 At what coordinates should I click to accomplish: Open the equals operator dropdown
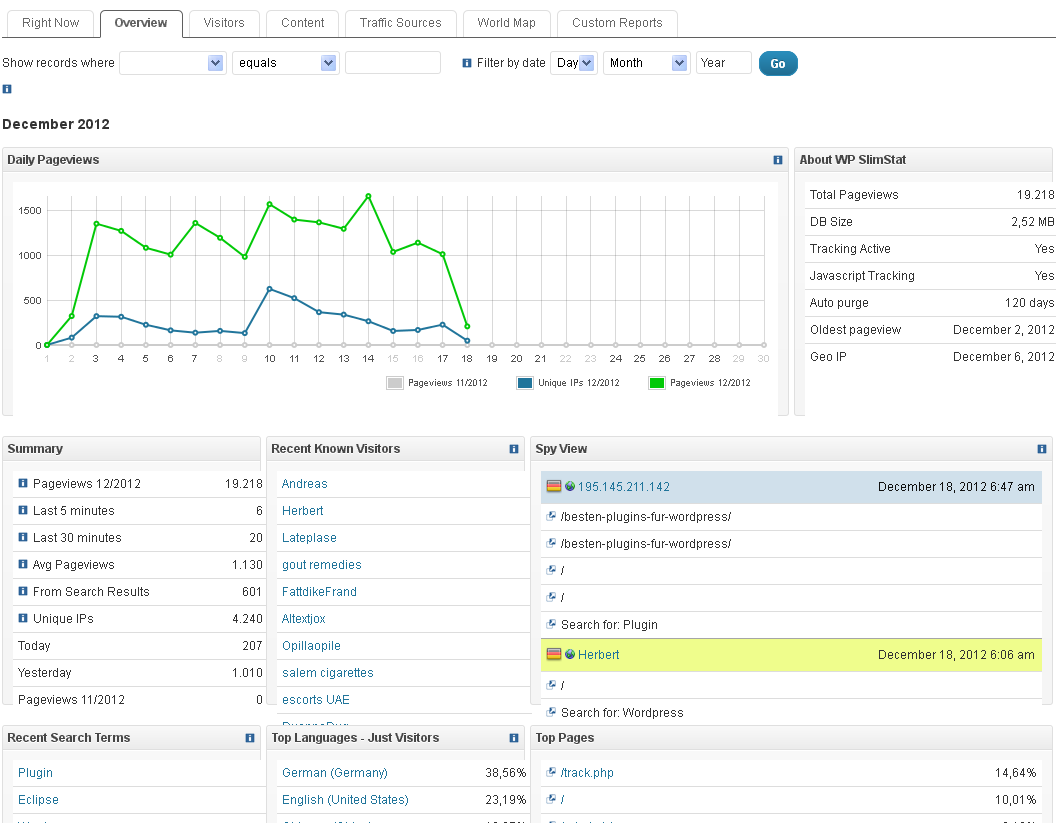286,63
